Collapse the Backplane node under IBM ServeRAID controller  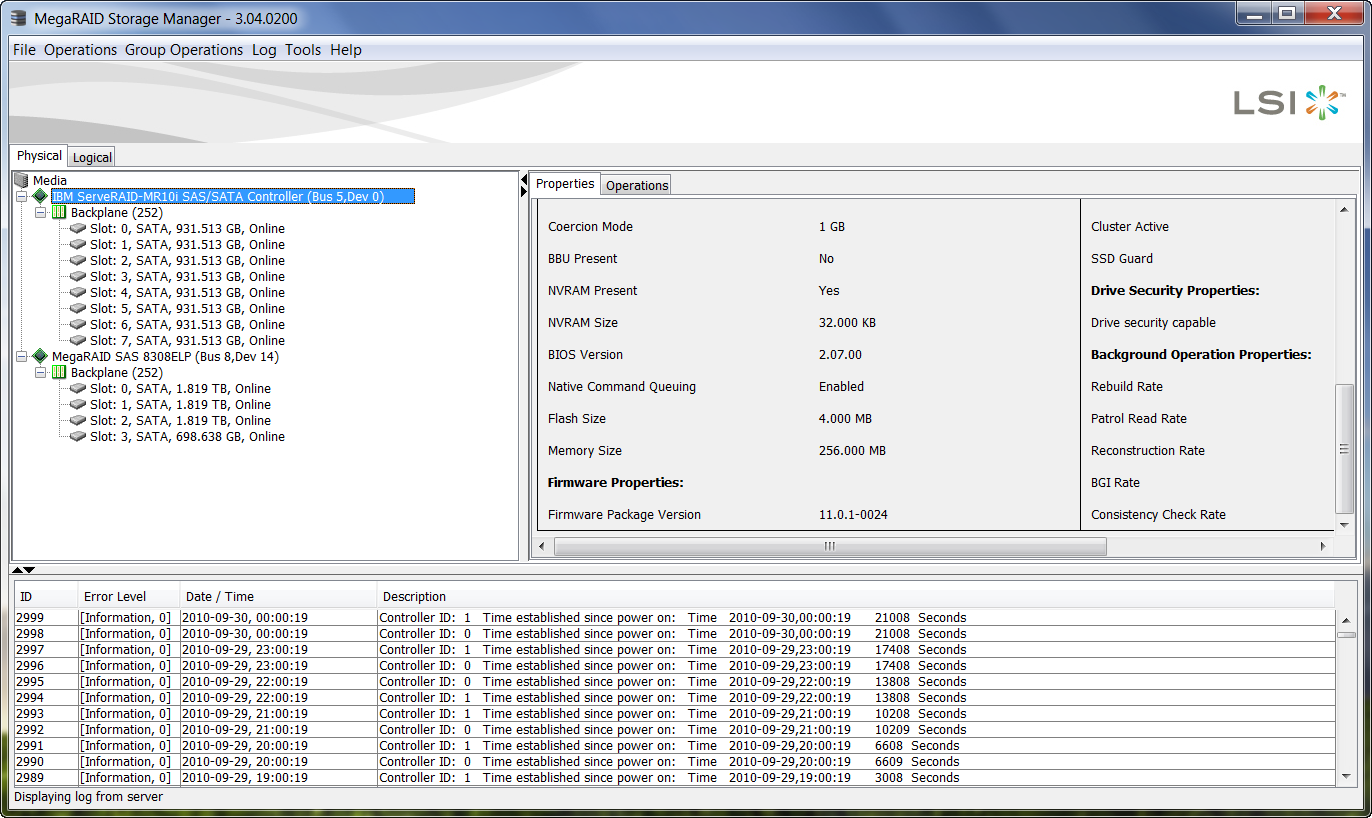coord(41,213)
